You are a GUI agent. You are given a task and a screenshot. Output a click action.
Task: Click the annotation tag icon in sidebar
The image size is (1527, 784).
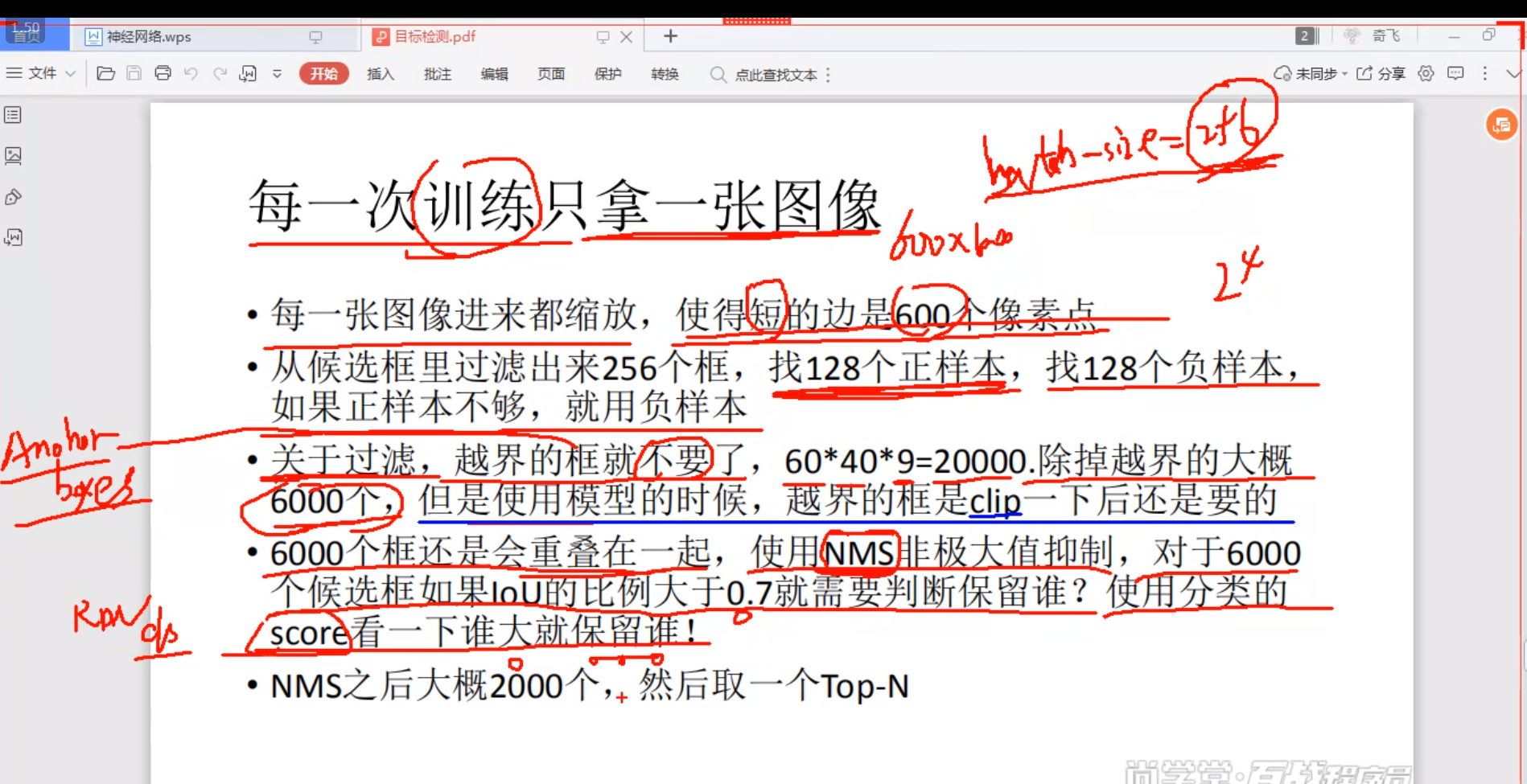pyautogui.click(x=13, y=197)
